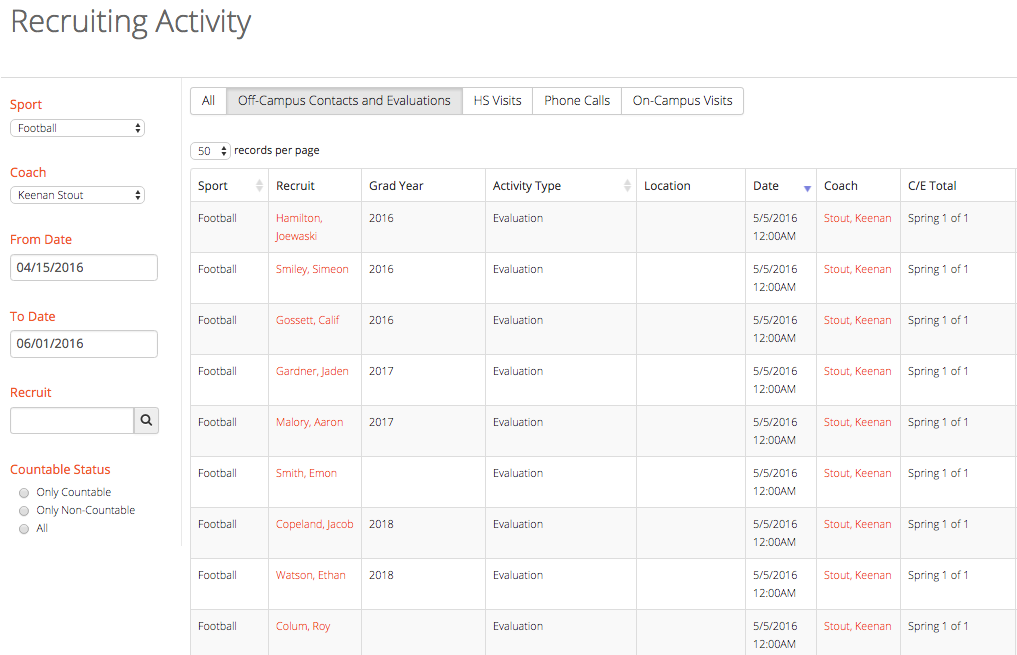The width and height of the screenshot is (1017, 655).
Task: Click date 5/5/2016 in Malory row
Action: [775, 422]
